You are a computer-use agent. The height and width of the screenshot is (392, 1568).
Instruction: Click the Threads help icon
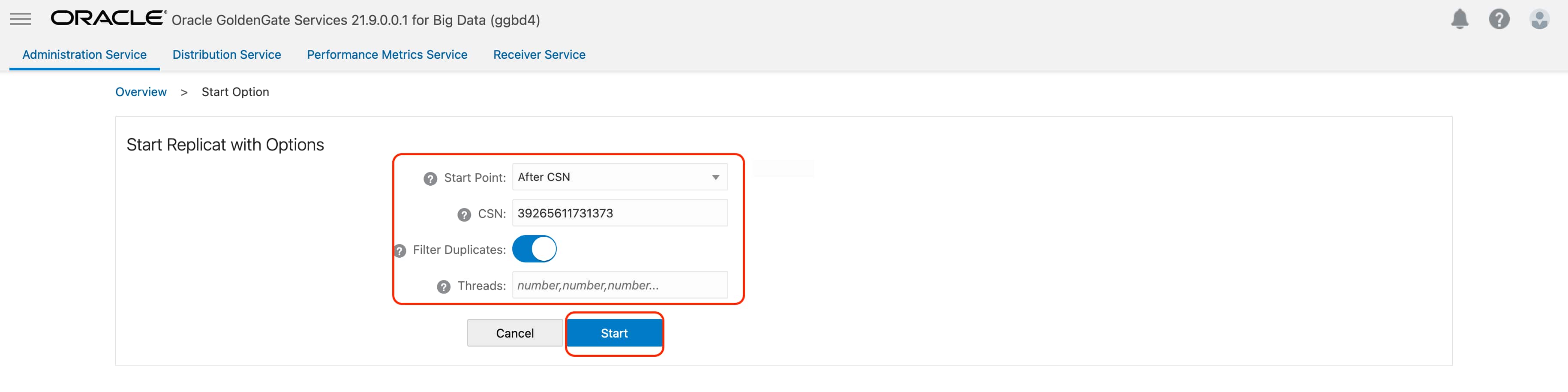(x=444, y=286)
